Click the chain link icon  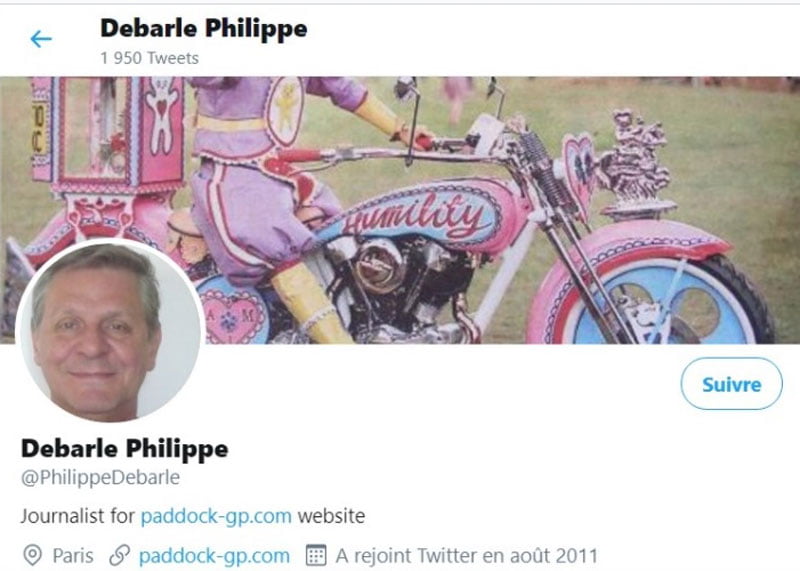coord(119,555)
